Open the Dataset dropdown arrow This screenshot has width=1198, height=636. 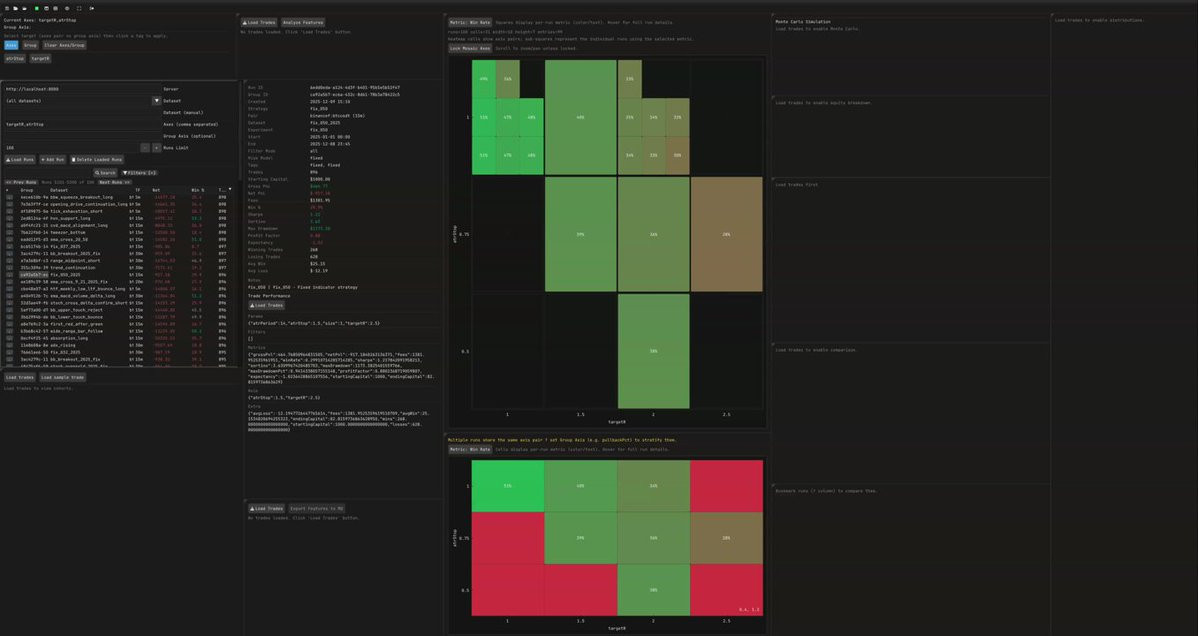click(157, 101)
